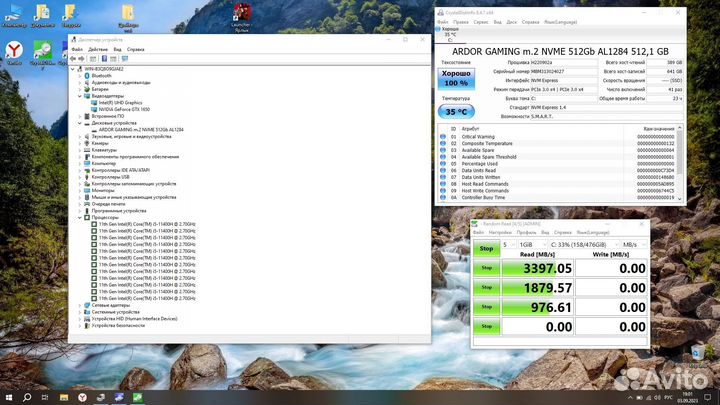The image size is (720, 405).
Task: Open Сервис menu in CrystalDiskInfo
Action: pyautogui.click(x=481, y=22)
